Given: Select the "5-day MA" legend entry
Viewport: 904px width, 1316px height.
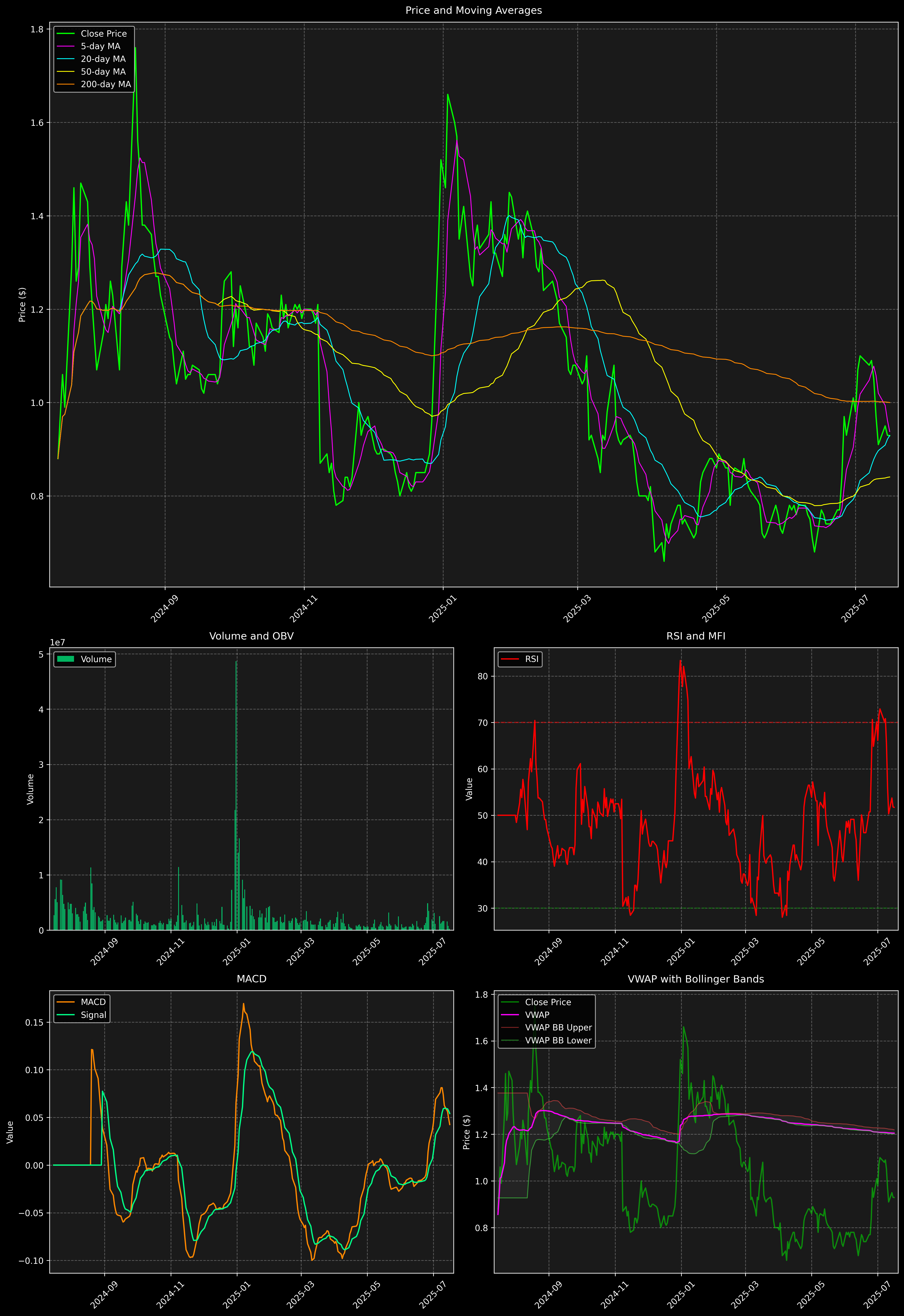Looking at the screenshot, I should (x=100, y=47).
